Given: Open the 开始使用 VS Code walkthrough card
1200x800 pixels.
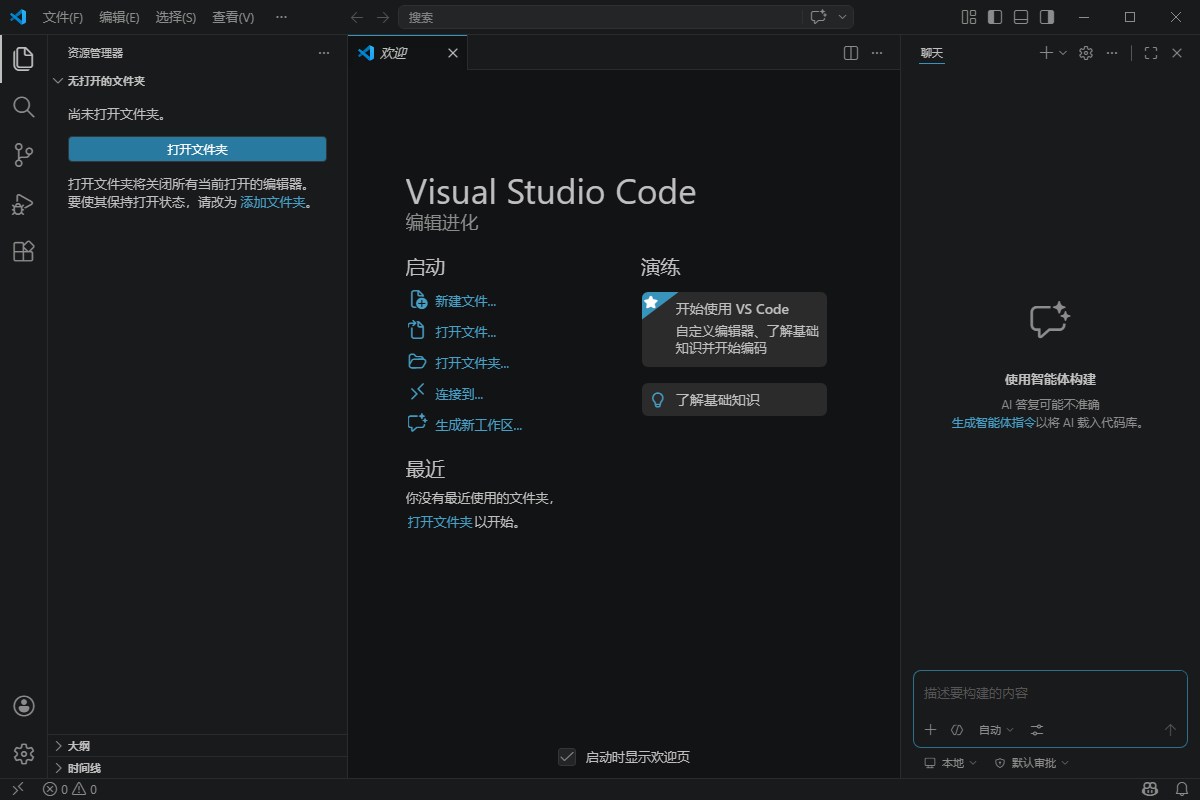Looking at the screenshot, I should pos(734,329).
